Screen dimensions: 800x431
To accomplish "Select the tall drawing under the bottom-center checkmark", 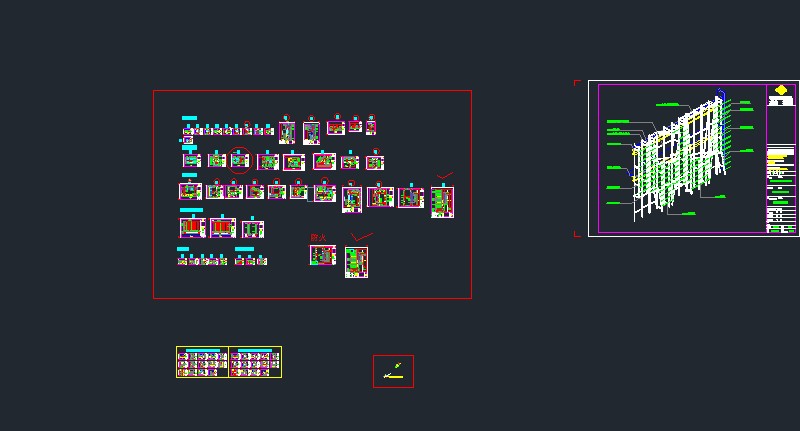I will coord(356,262).
